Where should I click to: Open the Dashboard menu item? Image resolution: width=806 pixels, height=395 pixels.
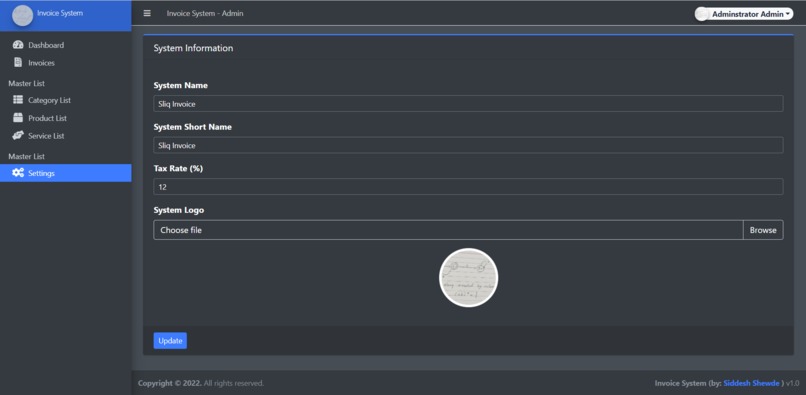pyautogui.click(x=66, y=45)
